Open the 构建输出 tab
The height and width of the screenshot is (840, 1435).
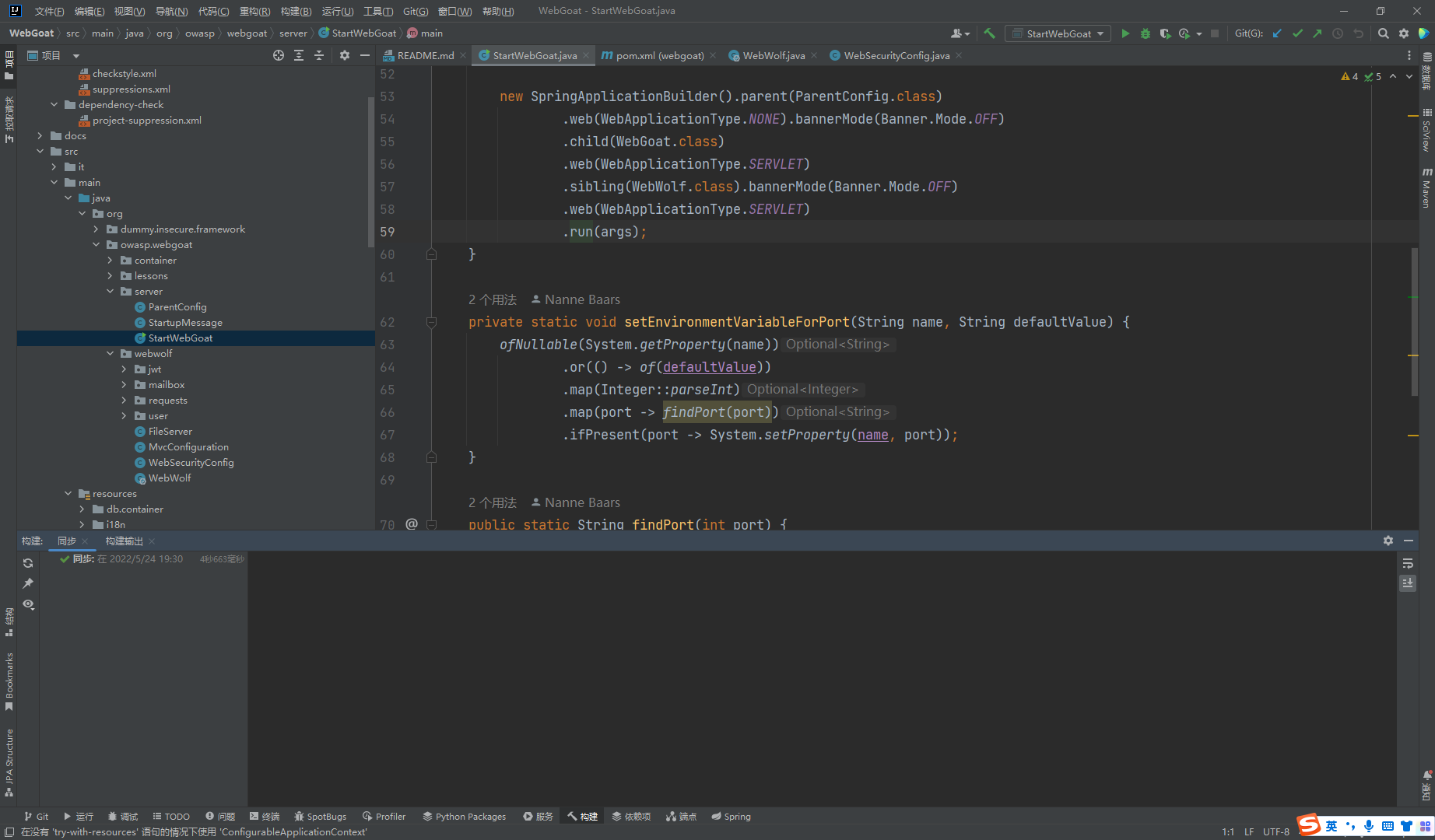(x=124, y=541)
